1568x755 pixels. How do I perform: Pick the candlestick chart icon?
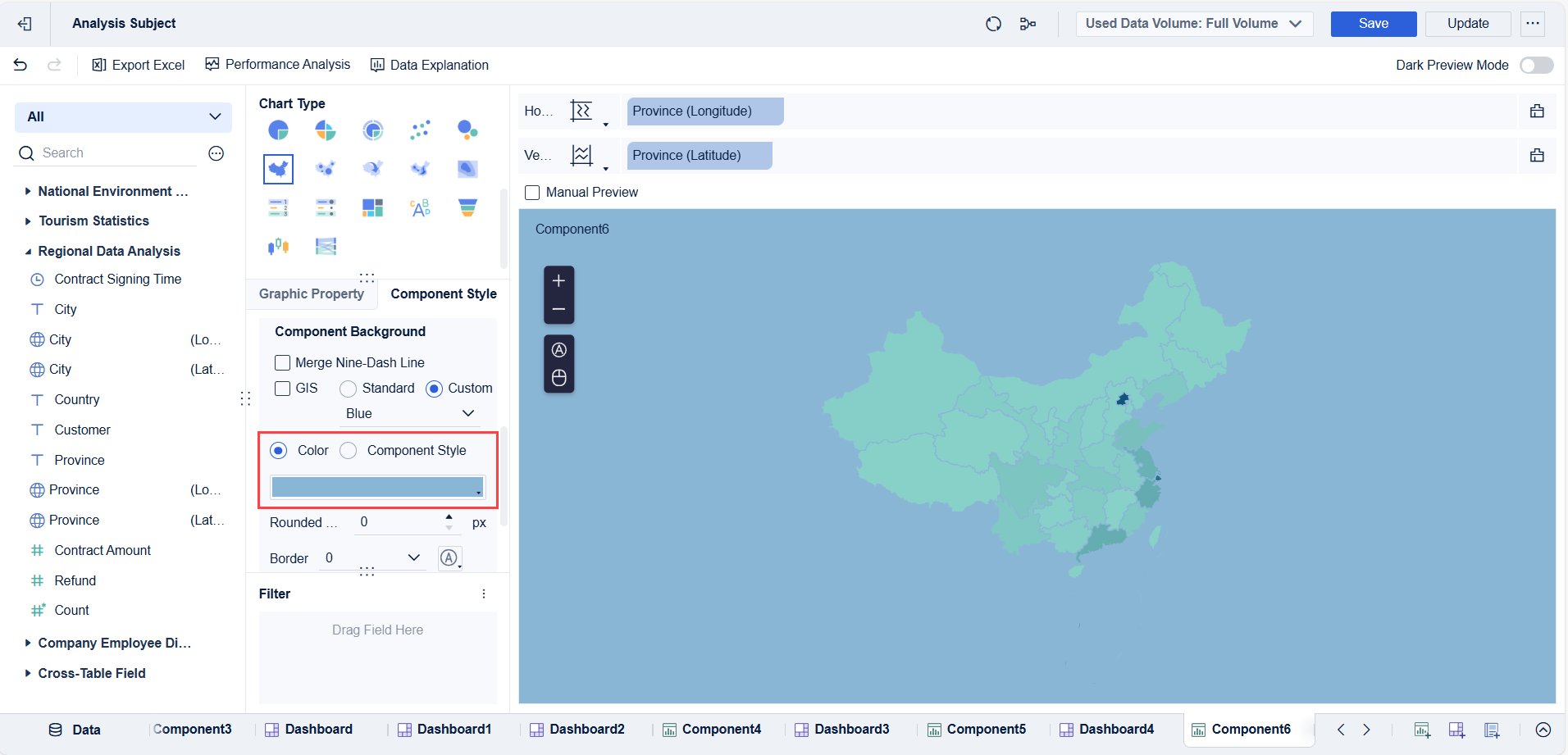click(x=279, y=246)
